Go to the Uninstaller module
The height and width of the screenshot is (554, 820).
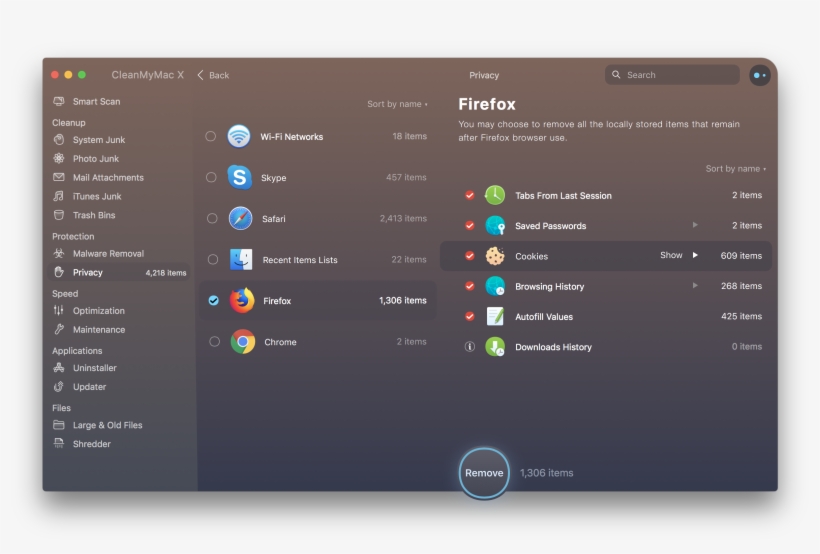tap(94, 368)
